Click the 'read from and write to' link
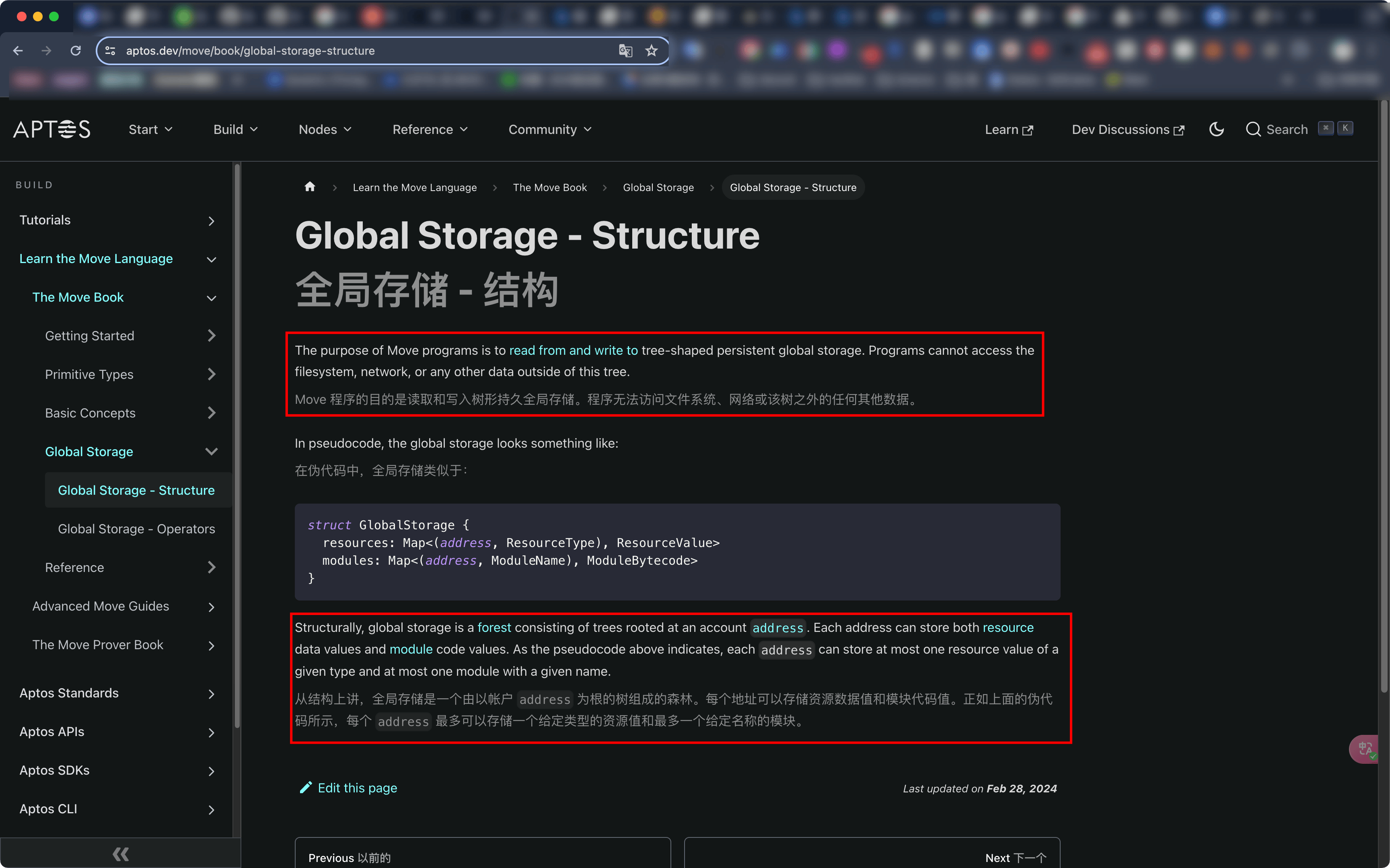1390x868 pixels. point(573,350)
